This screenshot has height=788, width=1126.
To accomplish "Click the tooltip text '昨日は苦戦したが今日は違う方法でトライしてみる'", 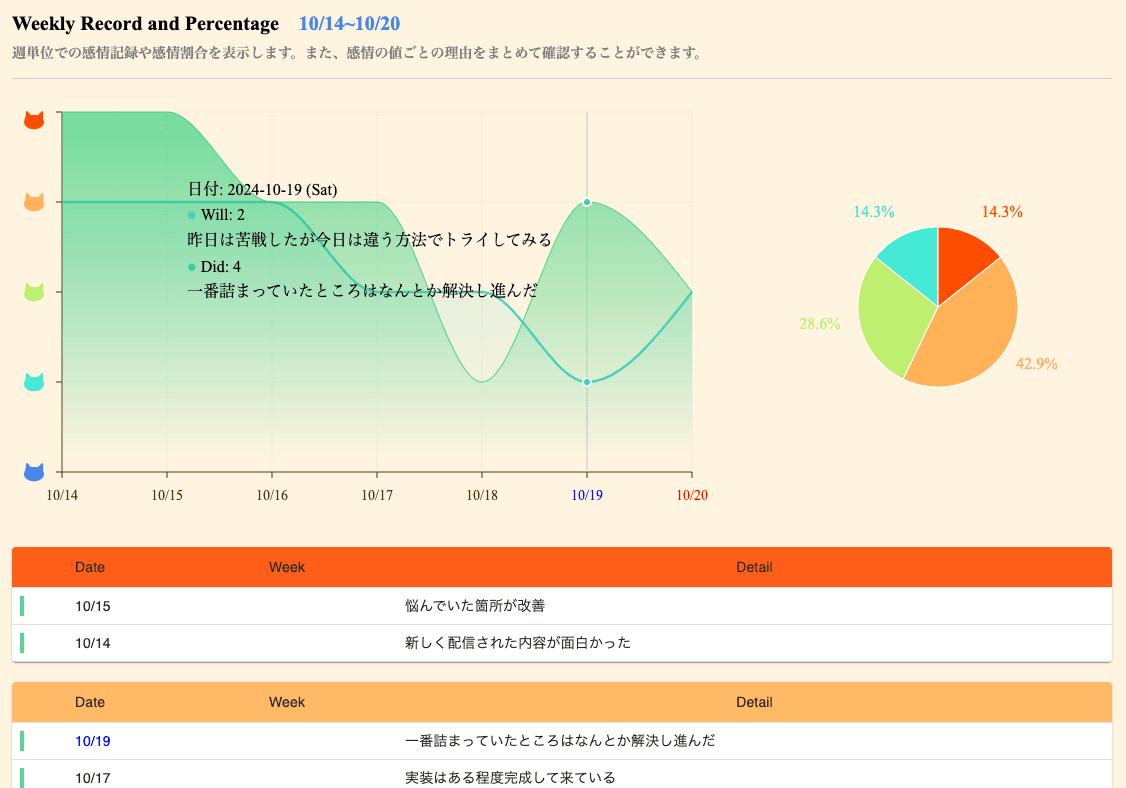I will tap(369, 239).
